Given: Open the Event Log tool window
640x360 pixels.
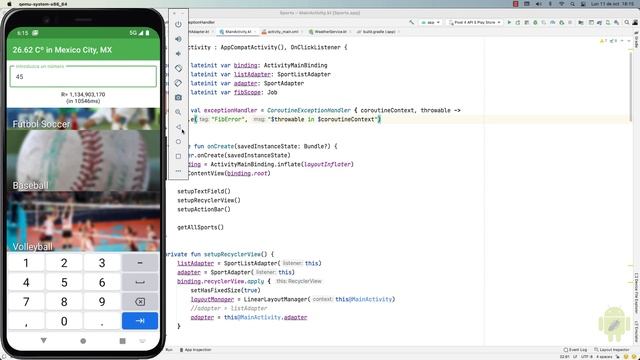Looking at the screenshot, I should (x=575, y=350).
